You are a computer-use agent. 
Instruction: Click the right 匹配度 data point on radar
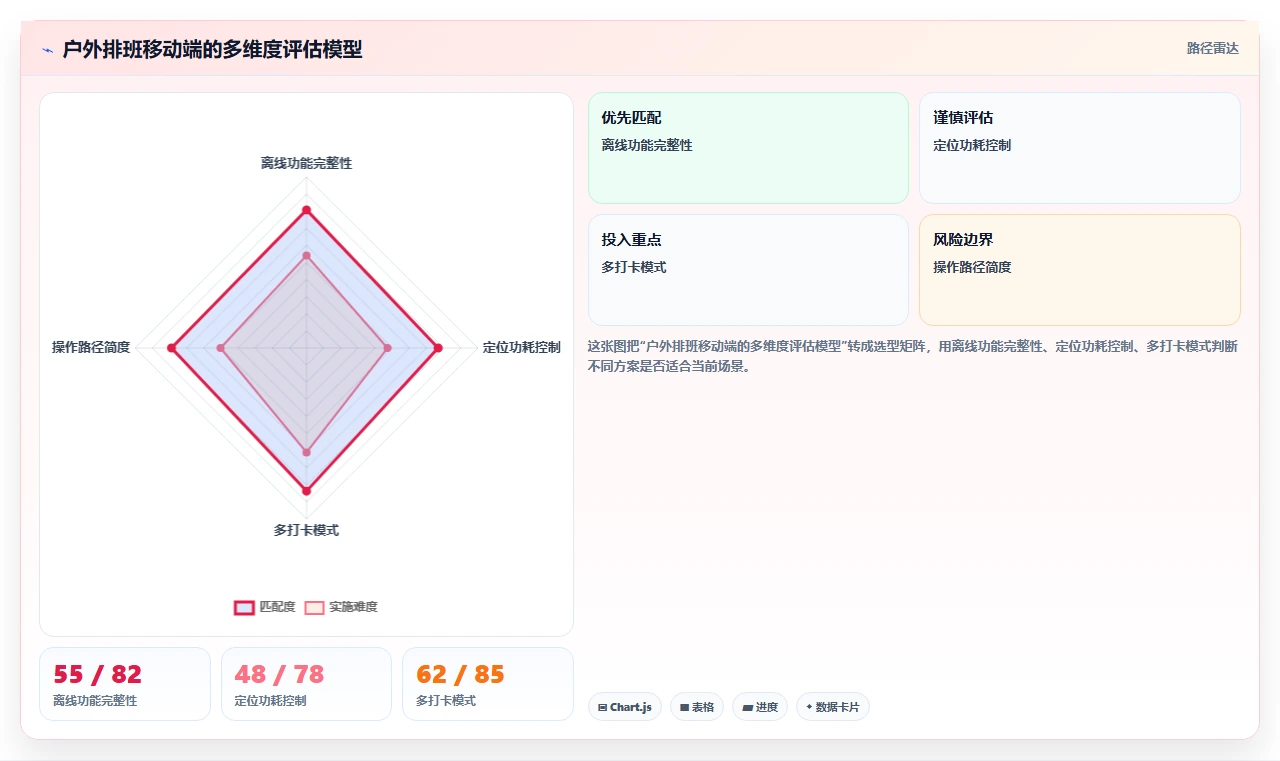click(x=437, y=348)
